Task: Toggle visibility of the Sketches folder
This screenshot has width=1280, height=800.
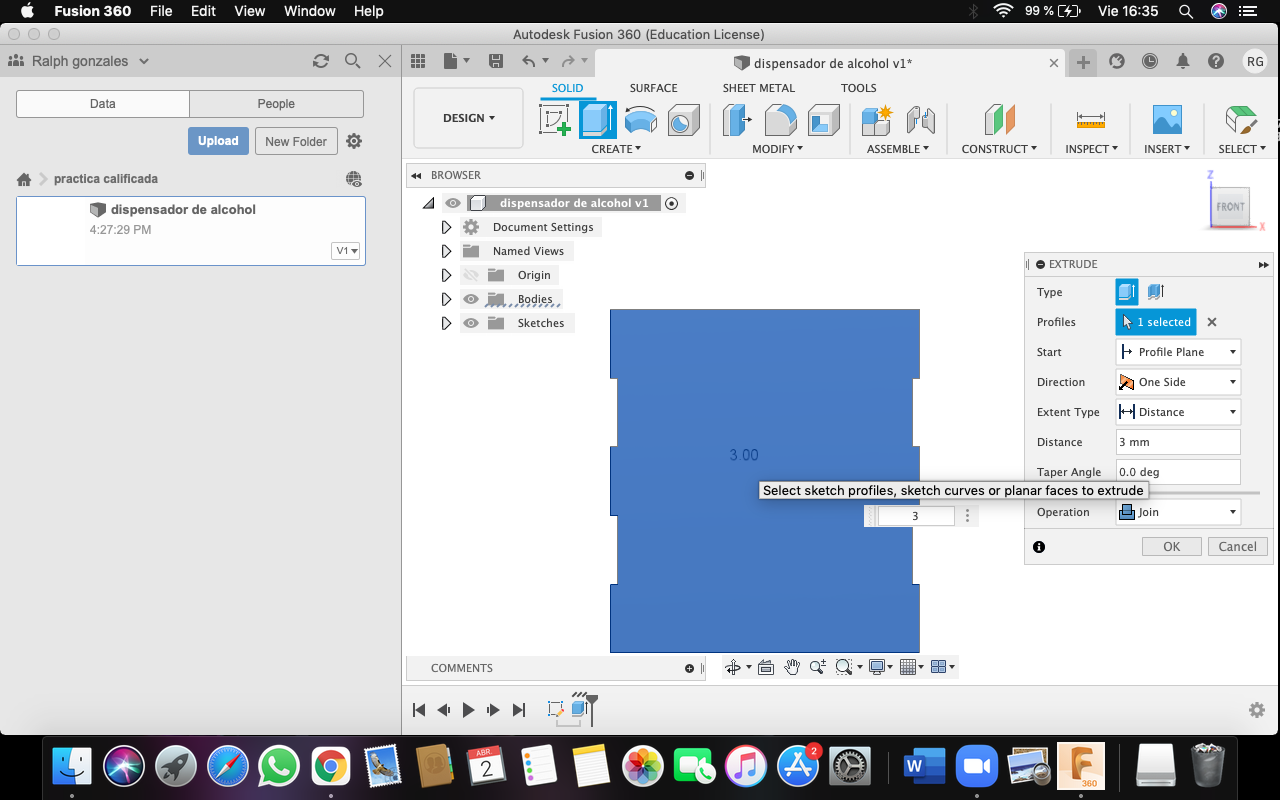Action: point(471,323)
